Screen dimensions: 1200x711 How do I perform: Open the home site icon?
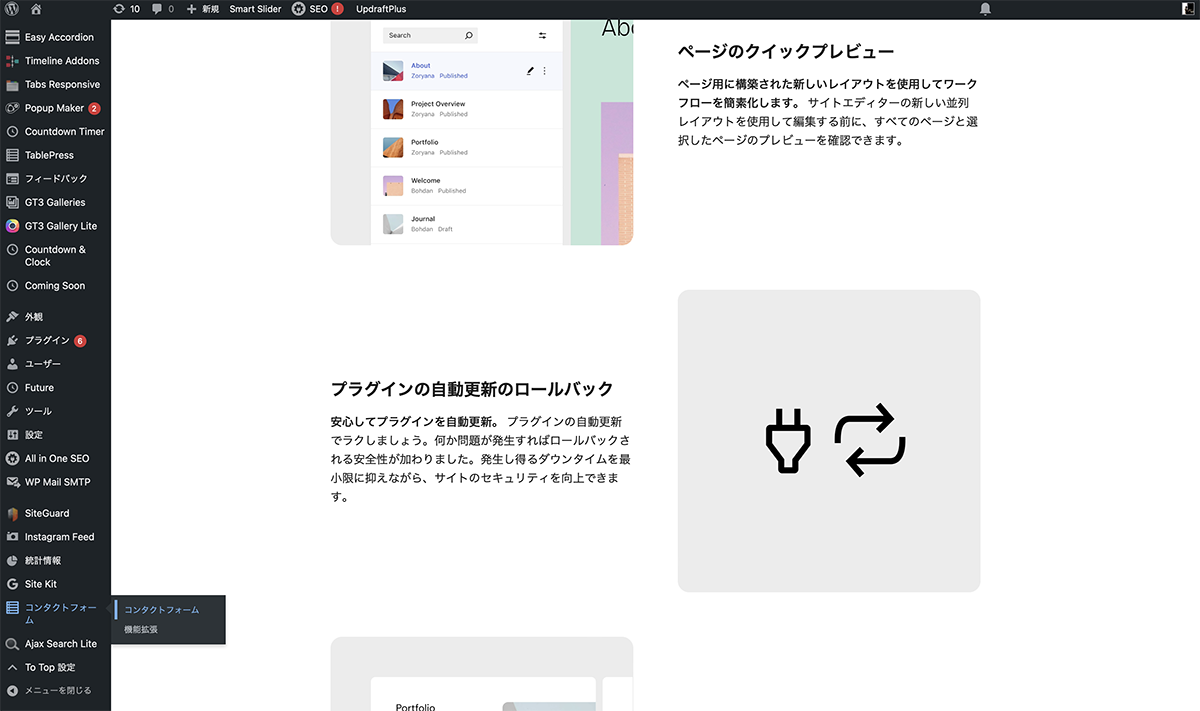36,9
